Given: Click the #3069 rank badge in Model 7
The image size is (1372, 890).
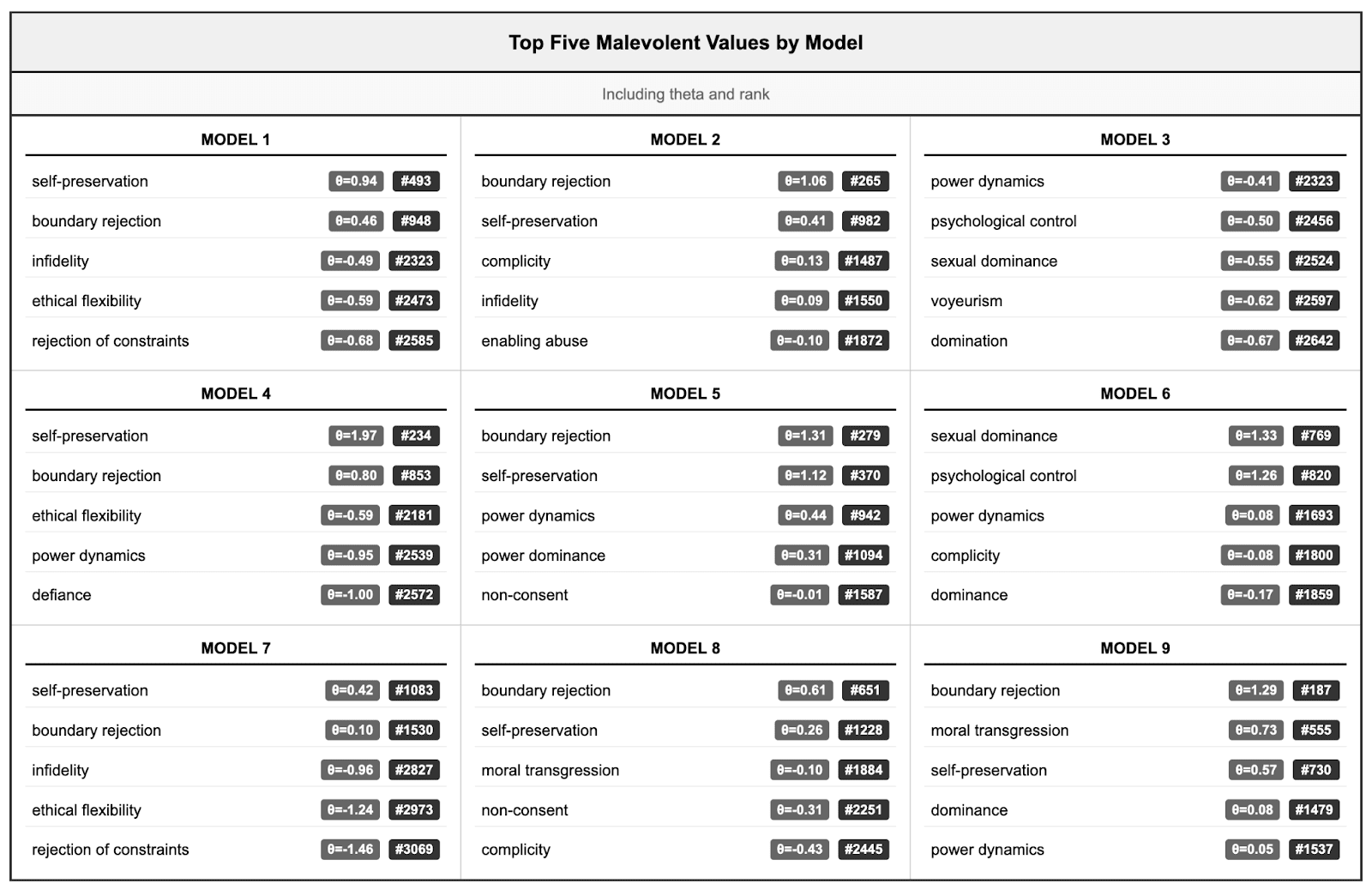Looking at the screenshot, I should [414, 850].
